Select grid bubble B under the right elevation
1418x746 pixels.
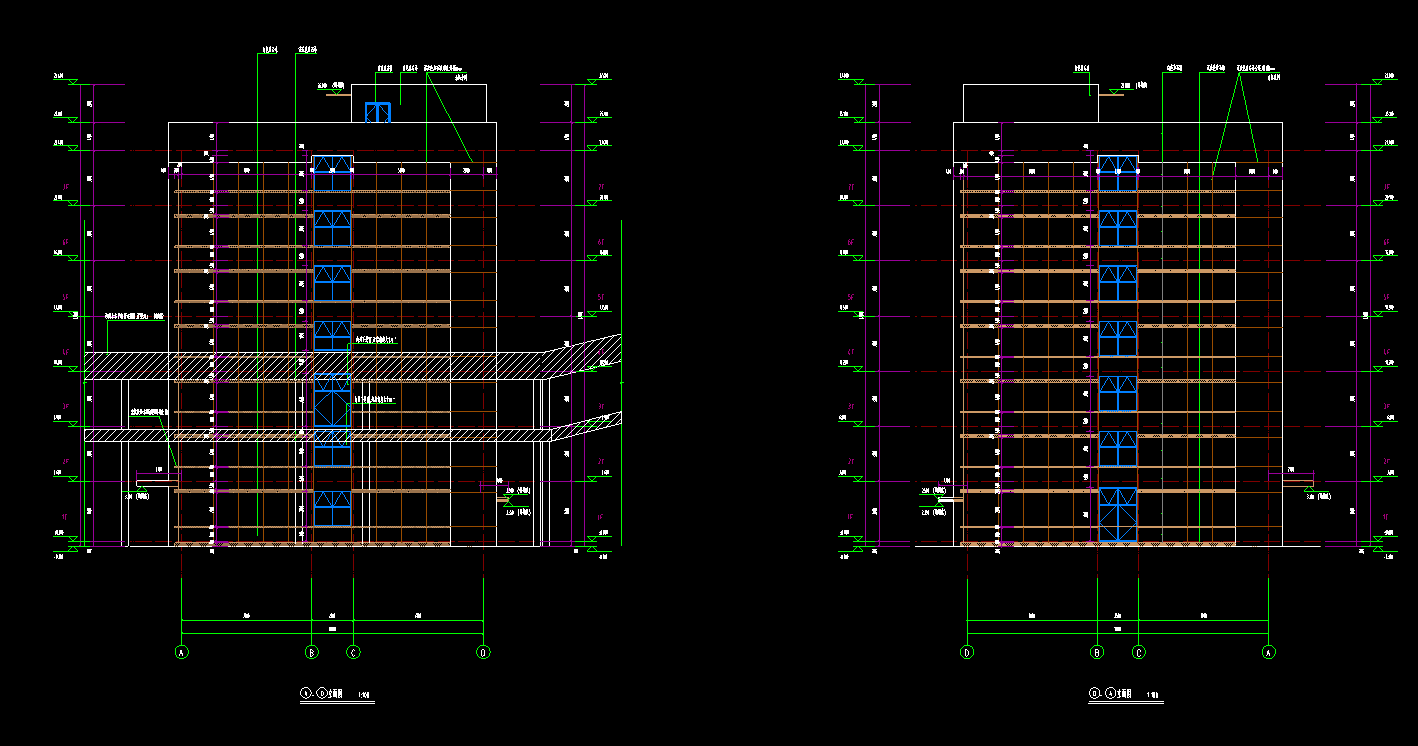click(1097, 652)
